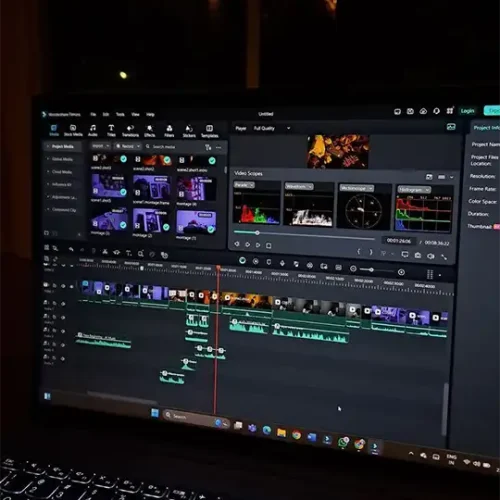The image size is (500, 500).
Task: Click the player volume speaker icon
Action: pyautogui.click(x=431, y=256)
